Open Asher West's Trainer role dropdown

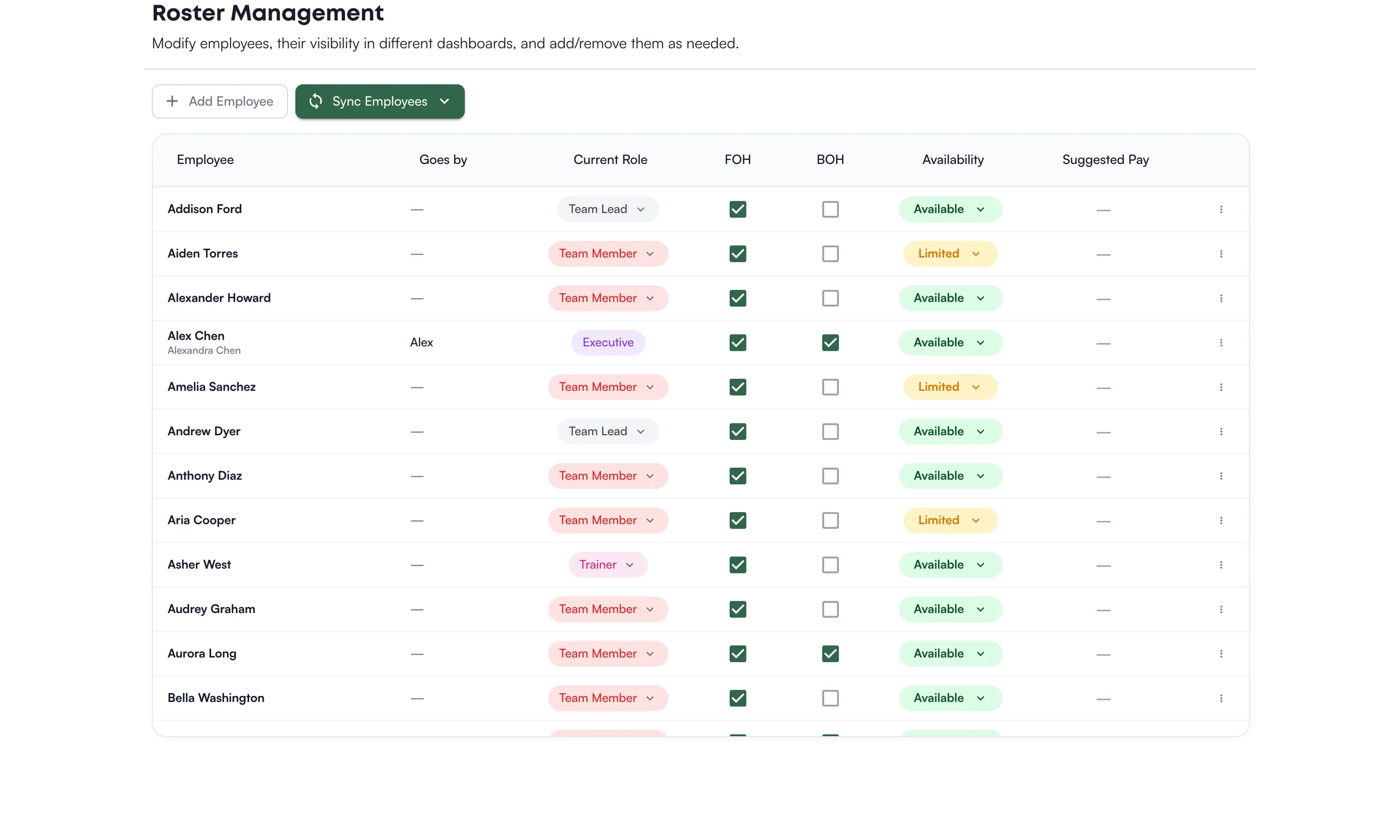click(x=608, y=565)
